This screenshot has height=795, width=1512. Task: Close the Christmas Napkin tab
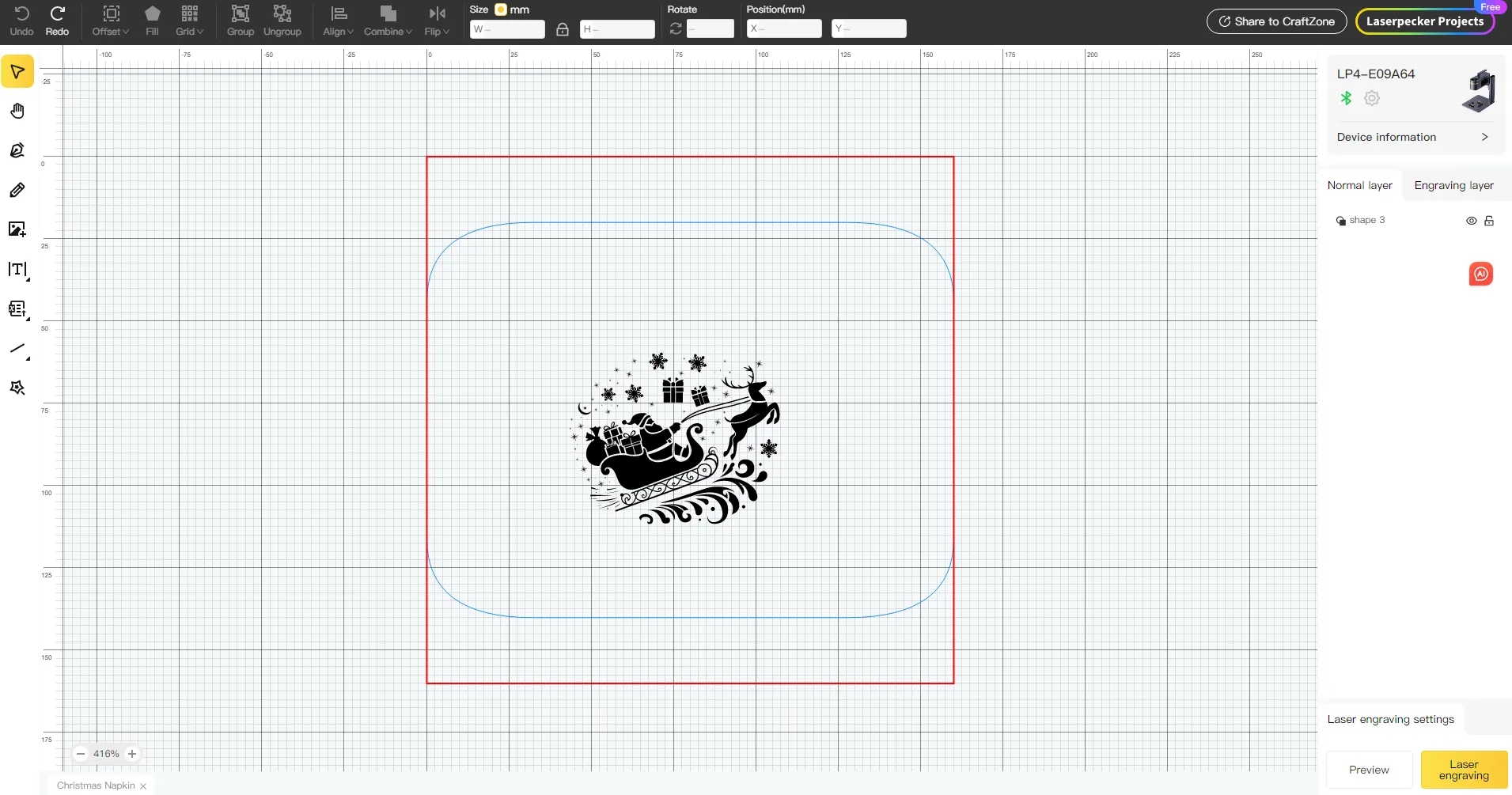click(x=143, y=786)
